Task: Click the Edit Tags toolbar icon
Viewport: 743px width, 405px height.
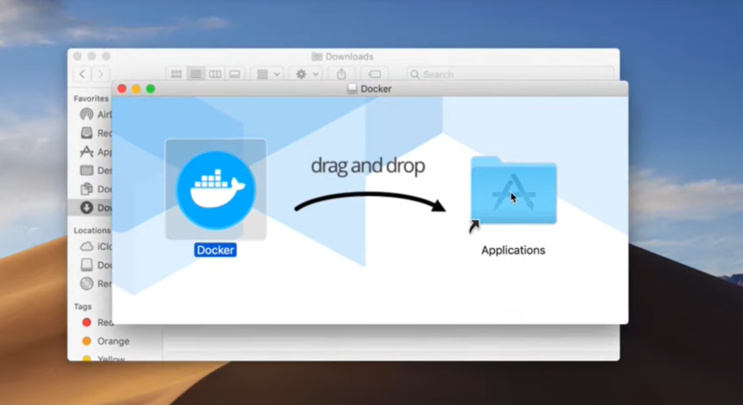Action: pyautogui.click(x=374, y=74)
